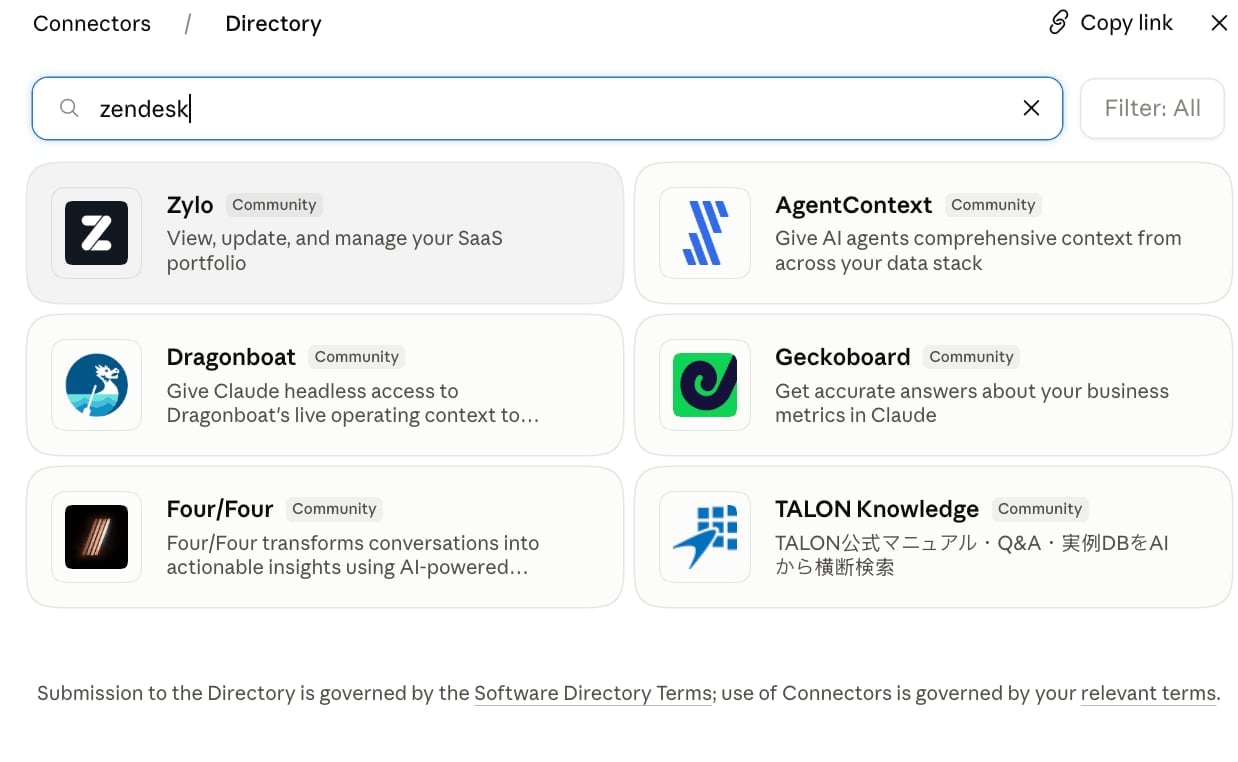Click the Community badge next to Dragonboat
The image size is (1238, 762).
pyautogui.click(x=356, y=357)
